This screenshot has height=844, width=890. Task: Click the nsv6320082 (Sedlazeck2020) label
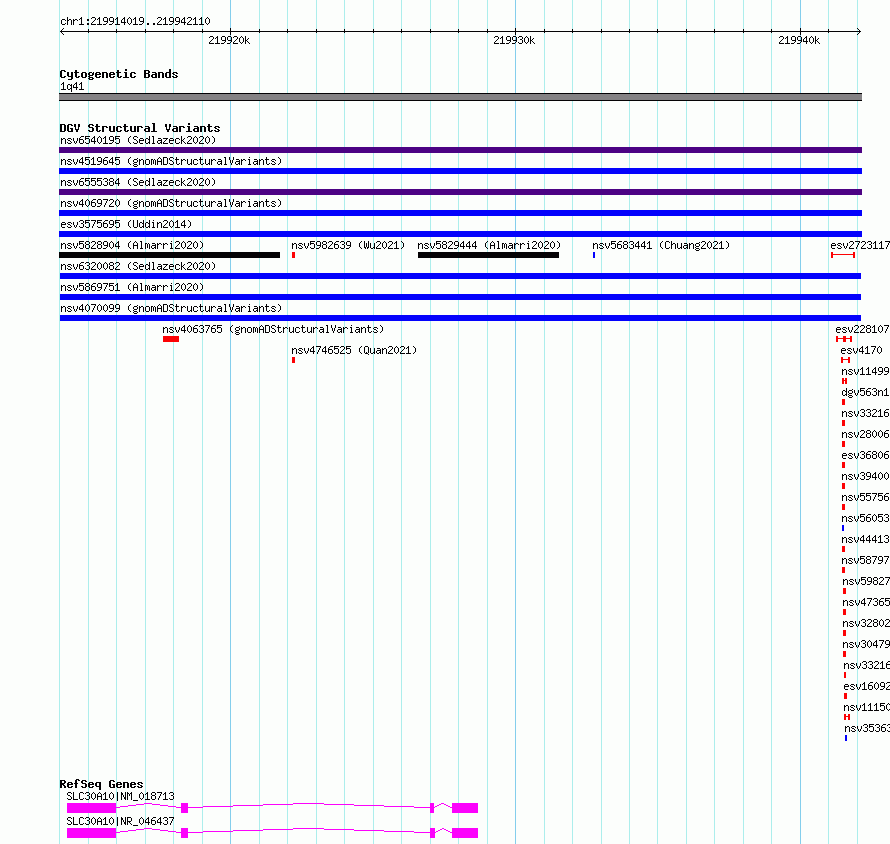pyautogui.click(x=138, y=266)
